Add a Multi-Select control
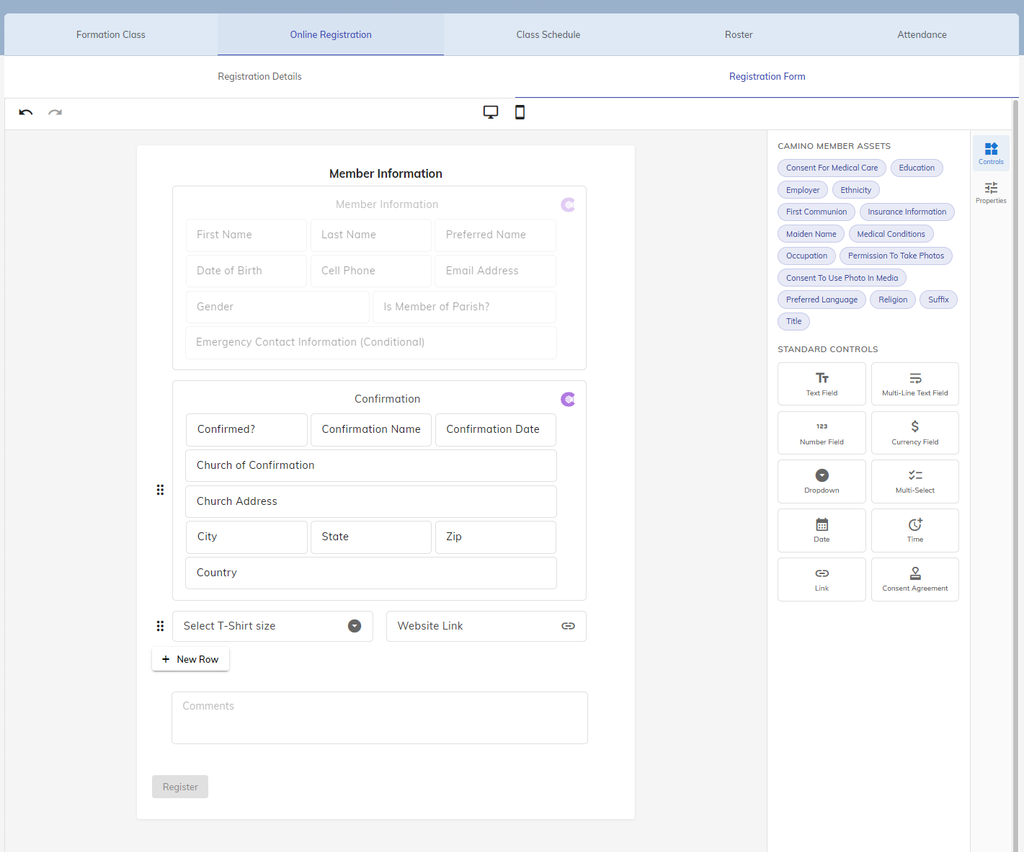 [915, 481]
